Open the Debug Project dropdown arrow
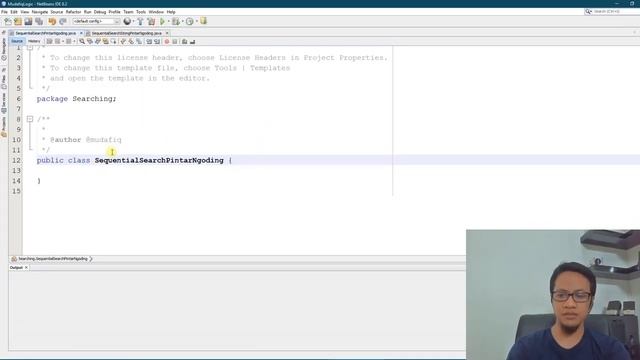Viewport: 640px width, 360px height. [x=182, y=21]
